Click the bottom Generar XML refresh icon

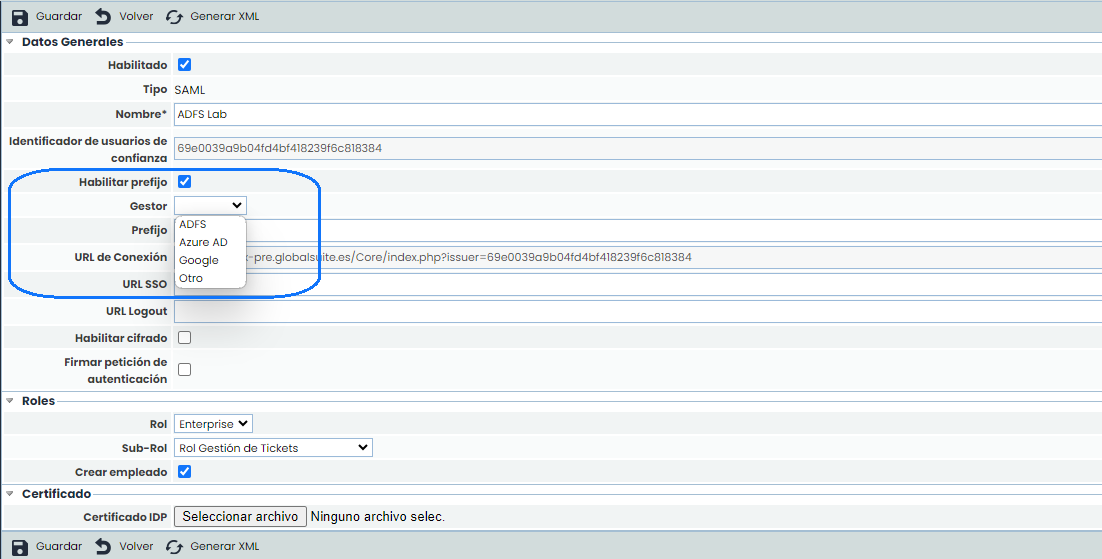click(x=174, y=547)
